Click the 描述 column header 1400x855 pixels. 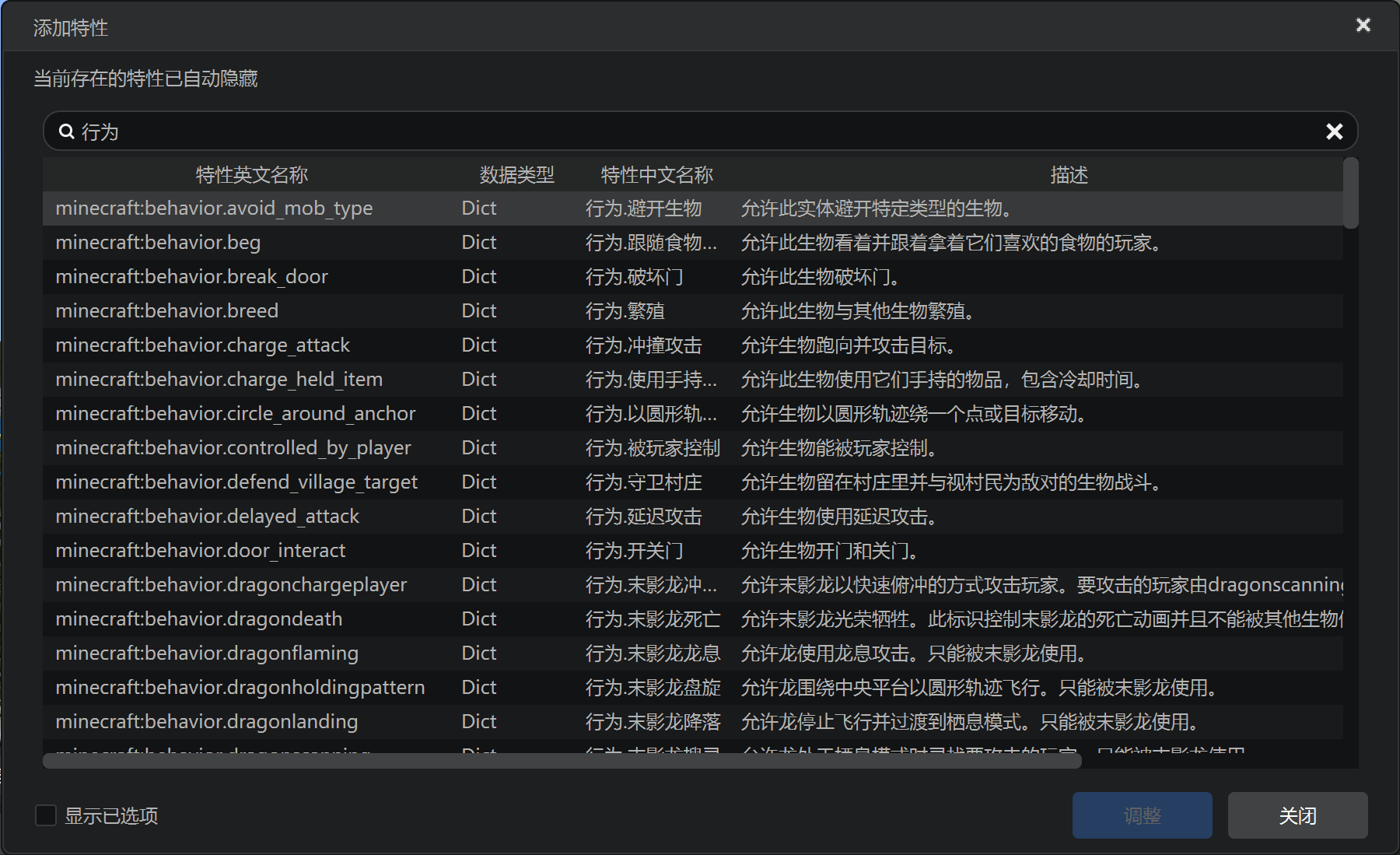[x=1069, y=175]
